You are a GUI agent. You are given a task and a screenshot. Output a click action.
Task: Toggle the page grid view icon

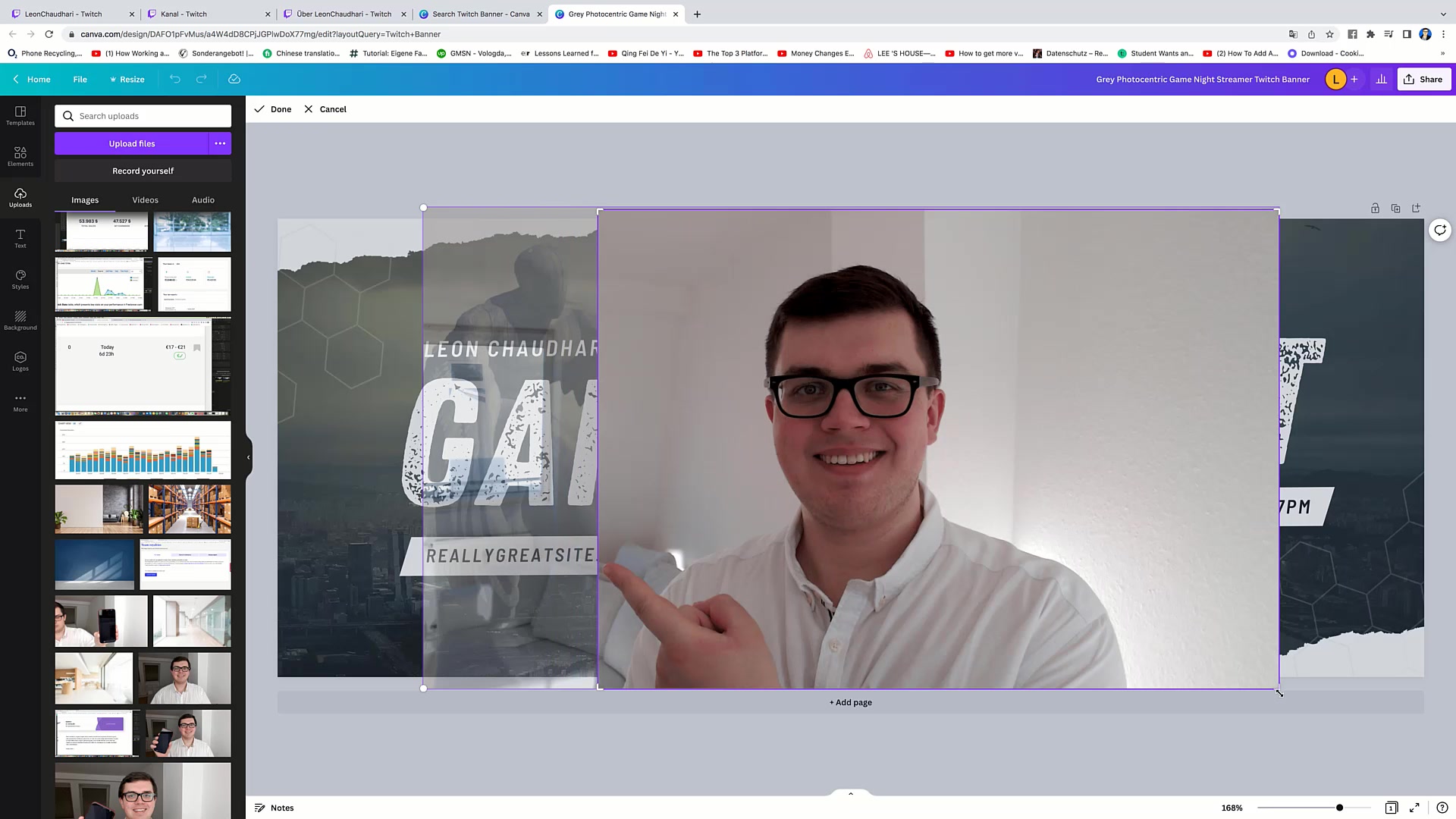pyautogui.click(x=1391, y=808)
